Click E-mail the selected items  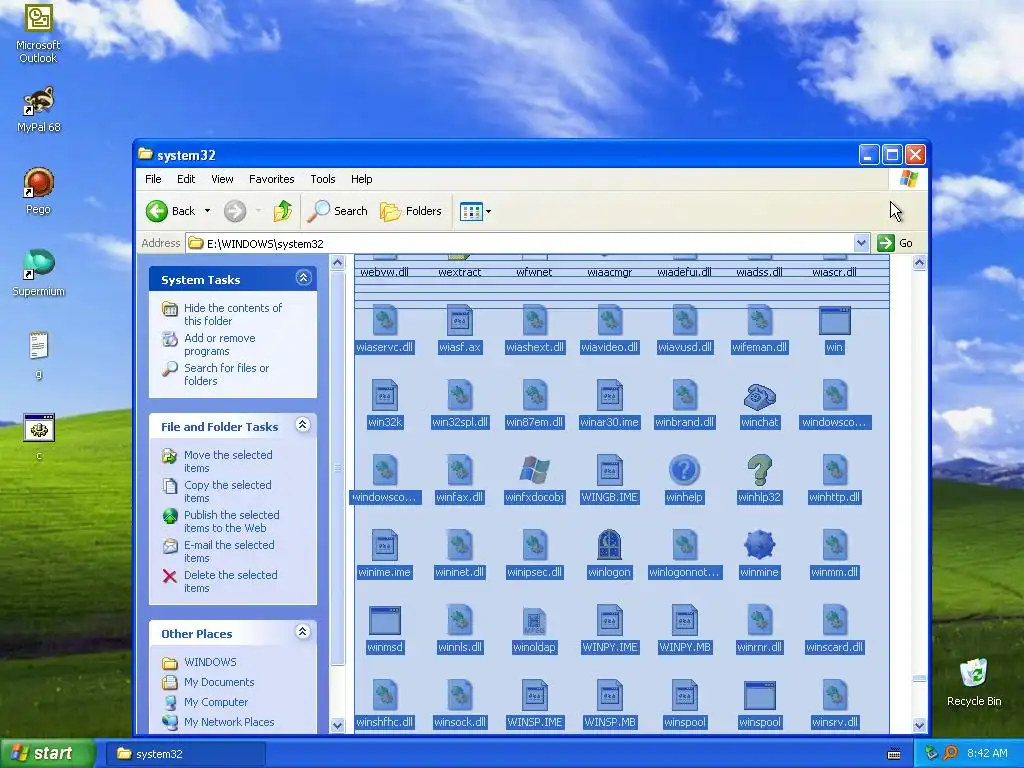coord(229,551)
